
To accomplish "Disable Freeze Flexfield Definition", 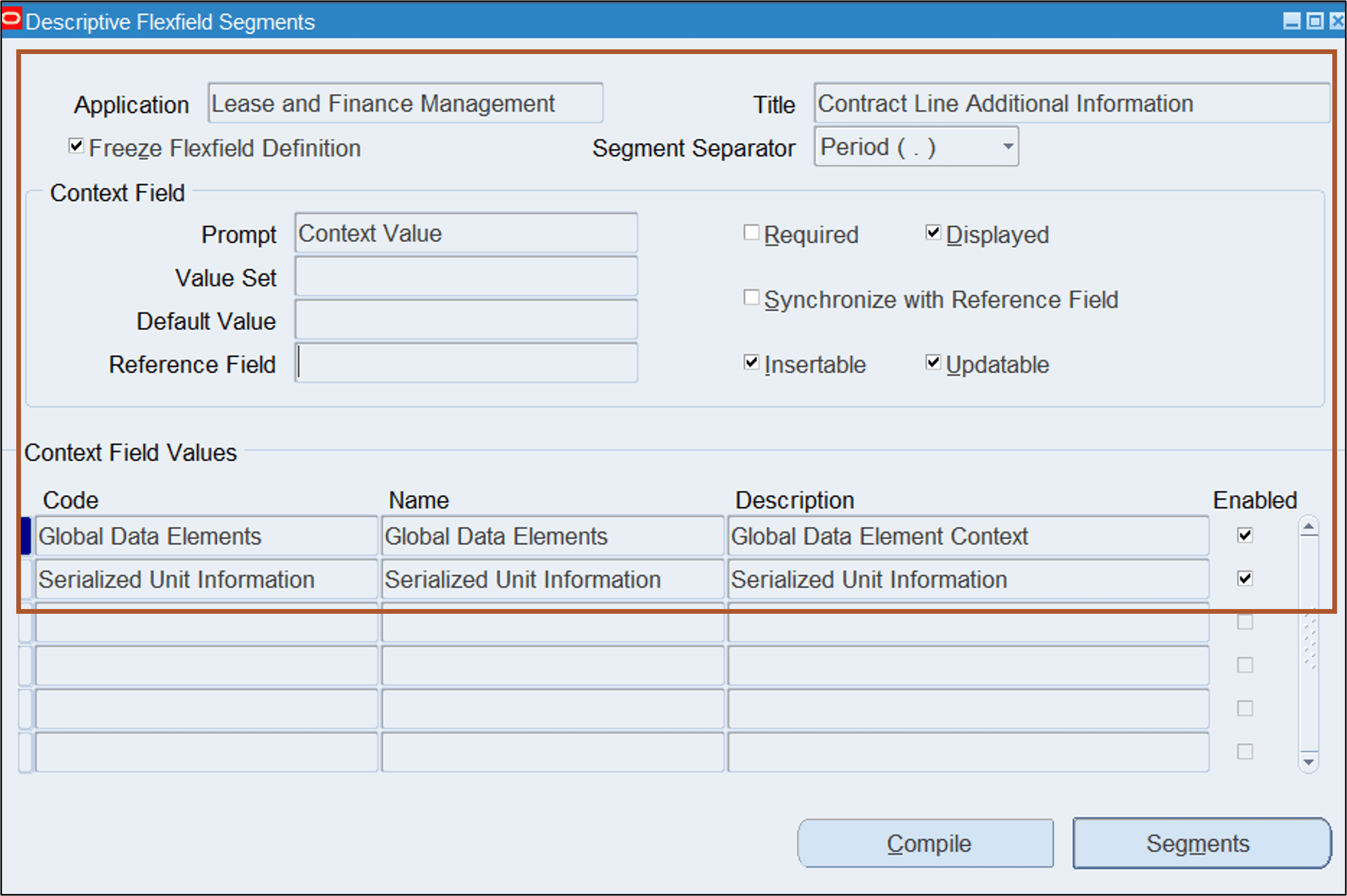I will pos(76,146).
